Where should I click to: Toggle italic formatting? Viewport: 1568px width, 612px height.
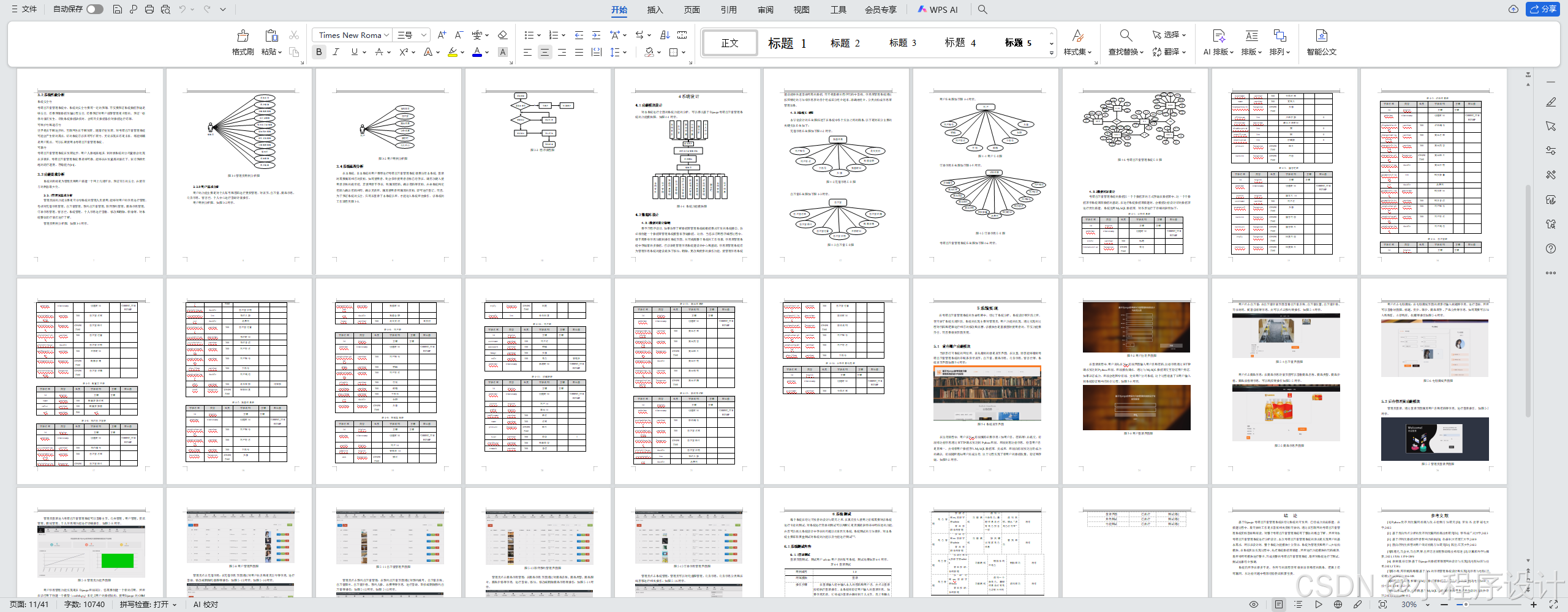tap(336, 52)
